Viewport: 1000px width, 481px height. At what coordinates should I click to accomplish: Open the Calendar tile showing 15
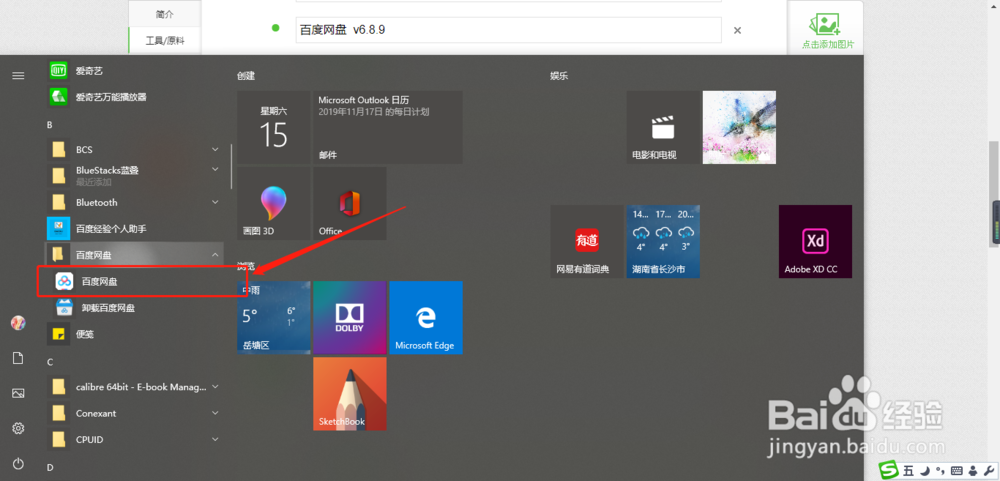tap(274, 127)
